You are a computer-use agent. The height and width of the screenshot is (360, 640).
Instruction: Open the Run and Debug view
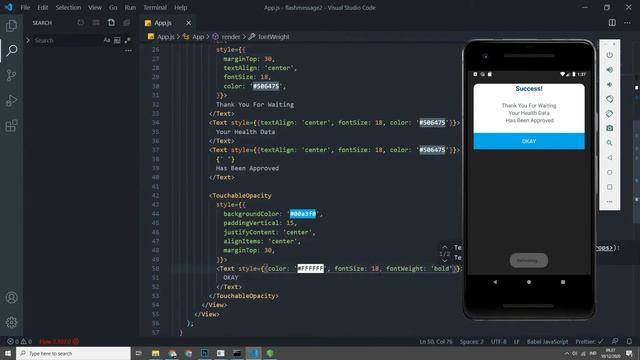[x=11, y=100]
